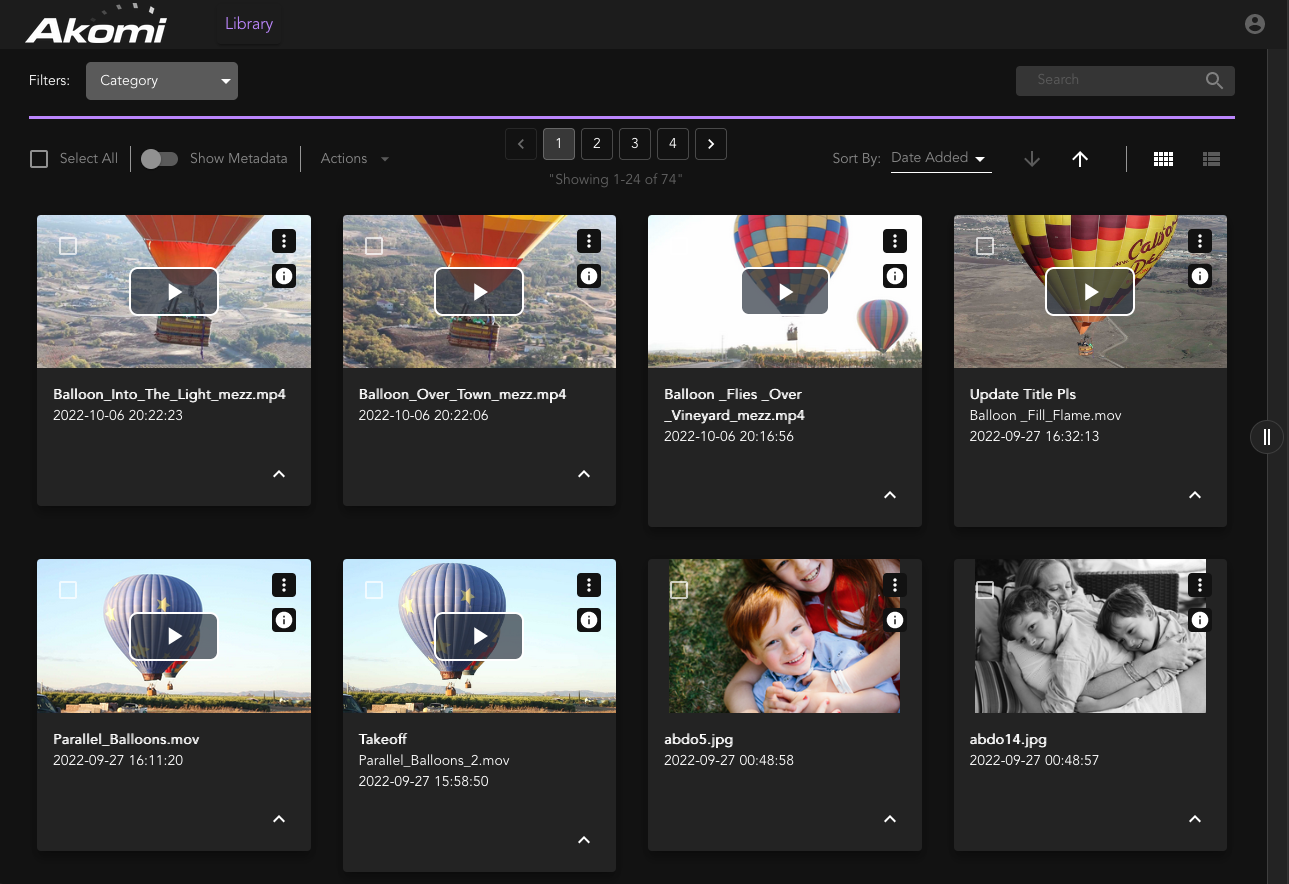Tick the checkbox on abdo5.jpg
Viewport: 1289px width, 884px height.
tap(679, 590)
